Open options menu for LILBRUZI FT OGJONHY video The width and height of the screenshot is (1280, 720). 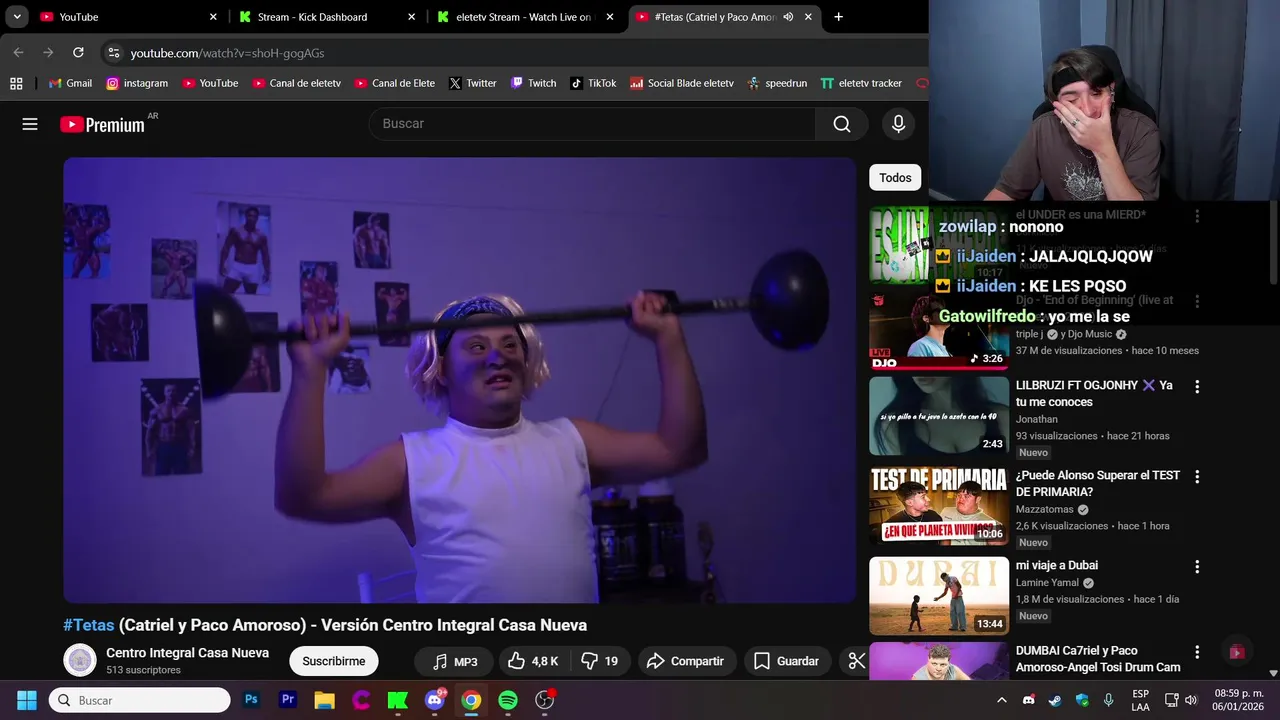click(x=1197, y=386)
